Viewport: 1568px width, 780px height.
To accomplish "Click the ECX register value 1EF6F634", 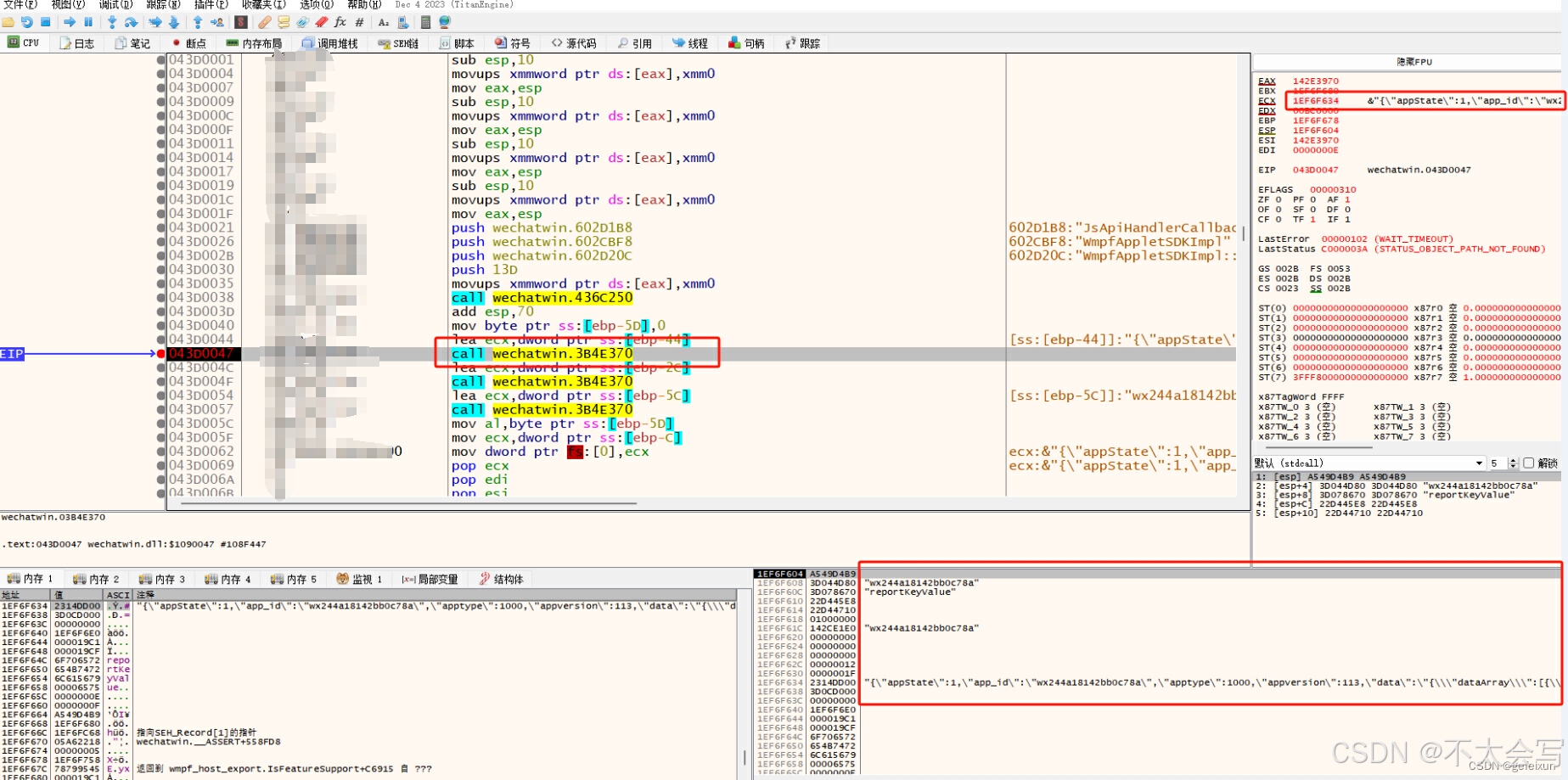I will [x=1316, y=101].
